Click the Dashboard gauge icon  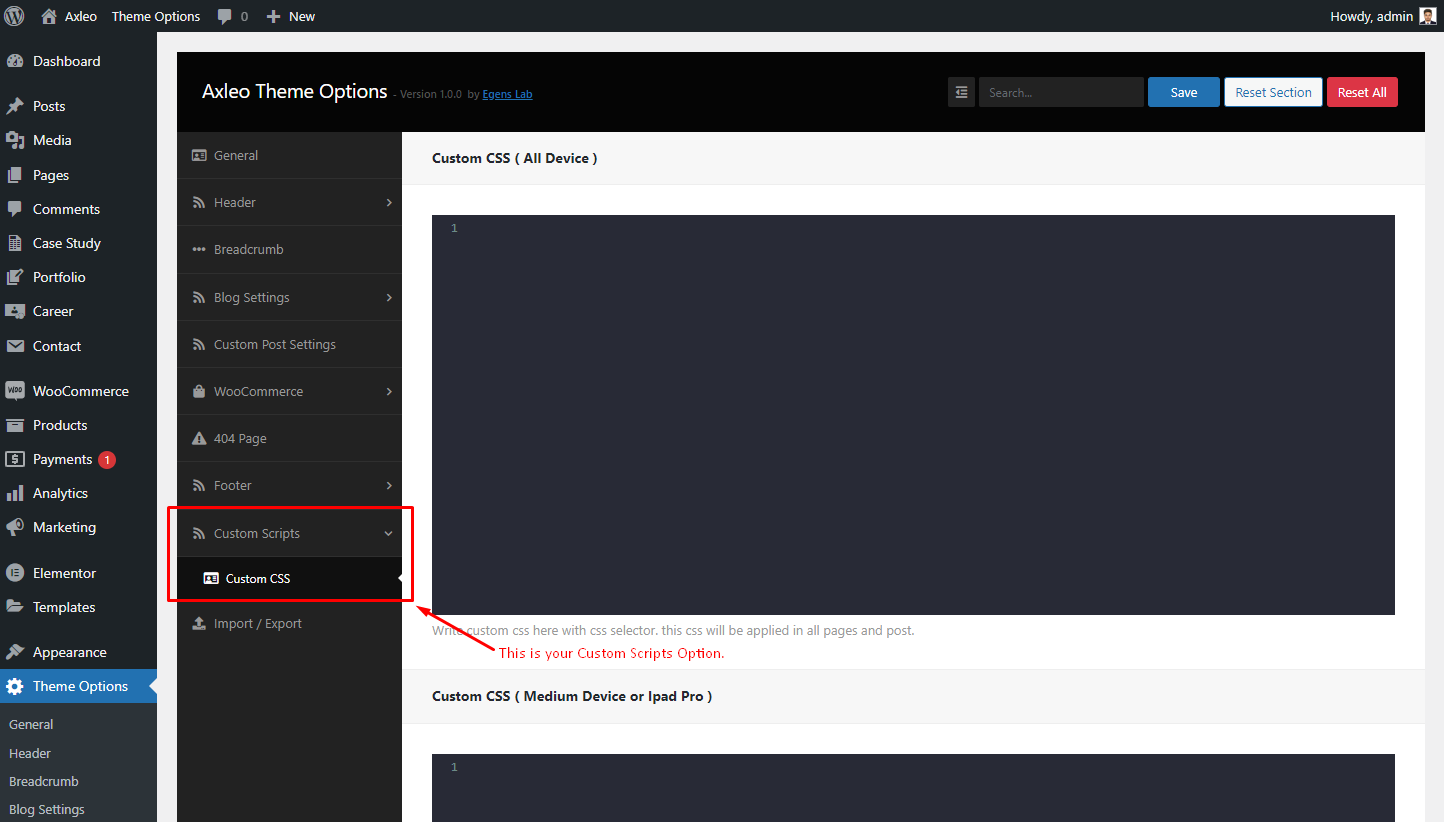pos(15,61)
